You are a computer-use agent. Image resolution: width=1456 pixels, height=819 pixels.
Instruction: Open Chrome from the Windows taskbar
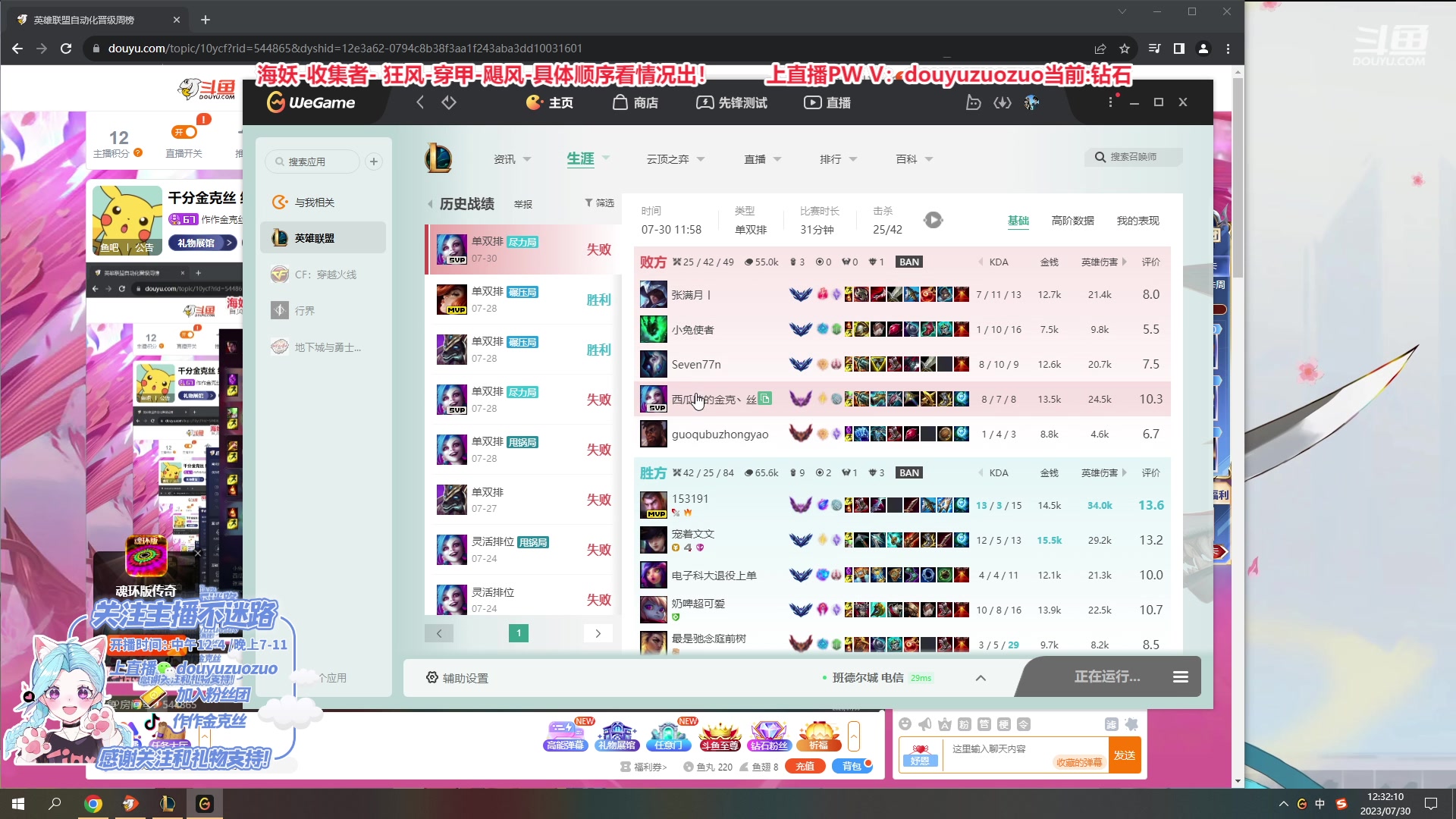(93, 804)
